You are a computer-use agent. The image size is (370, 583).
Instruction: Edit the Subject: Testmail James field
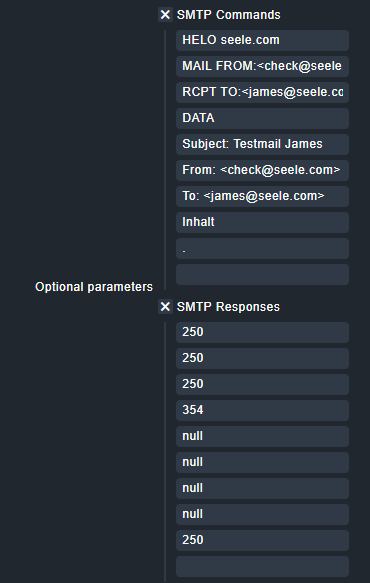click(262, 144)
